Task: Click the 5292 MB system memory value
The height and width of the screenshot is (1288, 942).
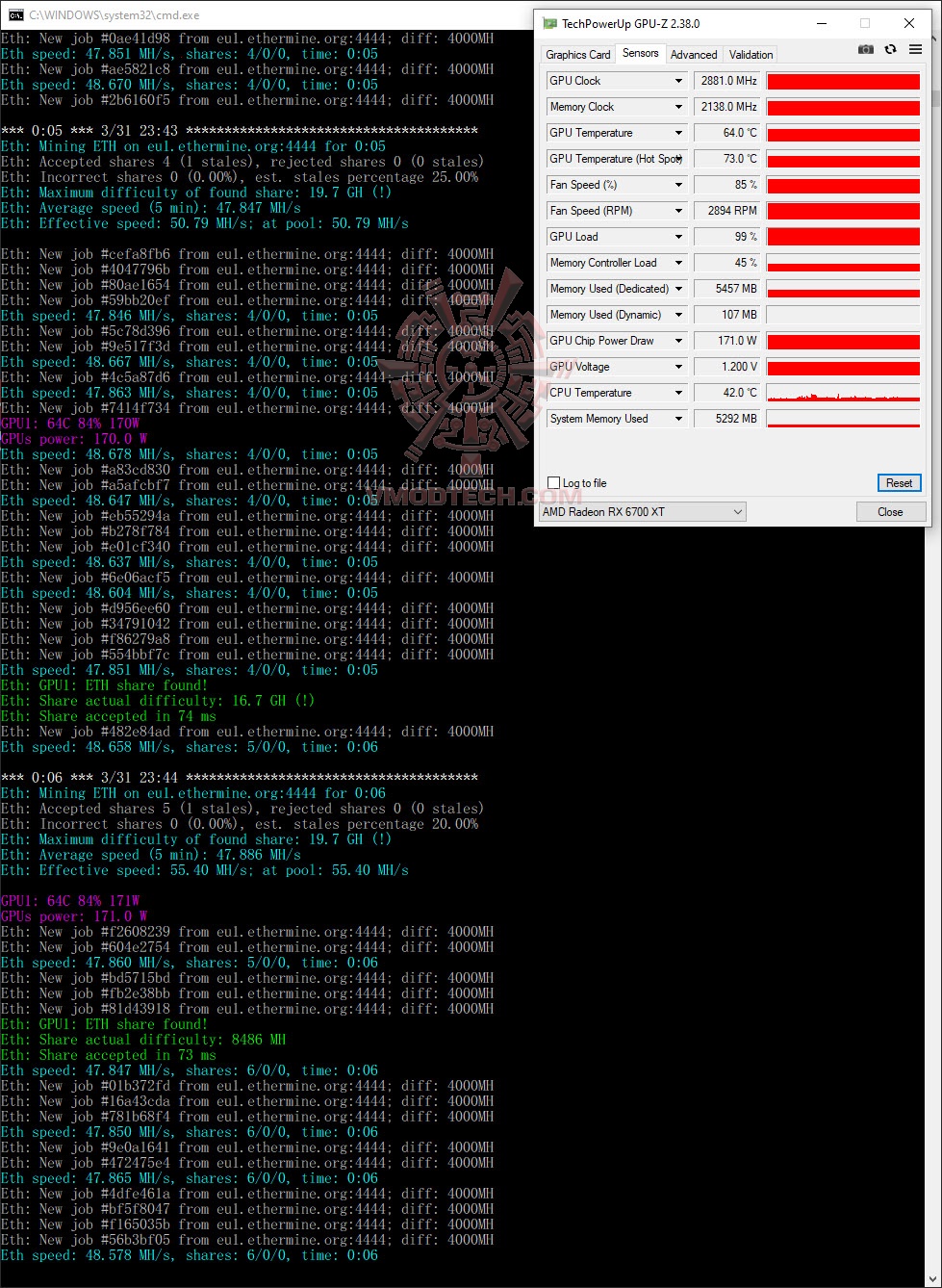Action: (x=726, y=419)
